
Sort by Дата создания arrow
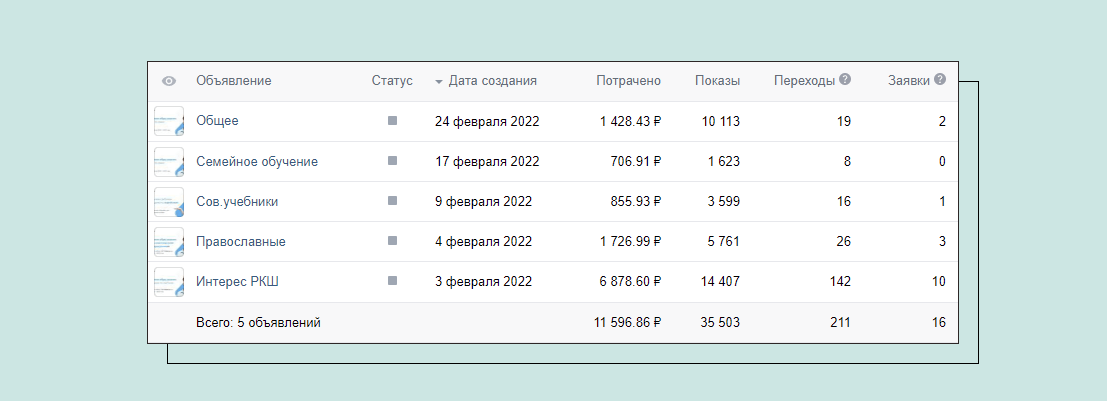click(439, 82)
